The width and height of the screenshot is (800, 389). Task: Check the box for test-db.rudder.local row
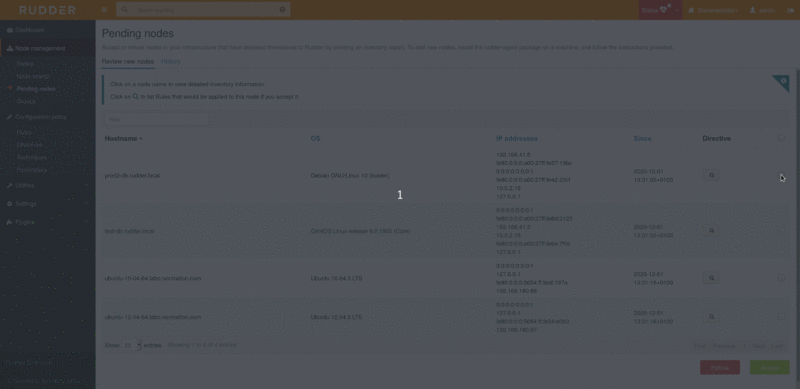point(781,231)
